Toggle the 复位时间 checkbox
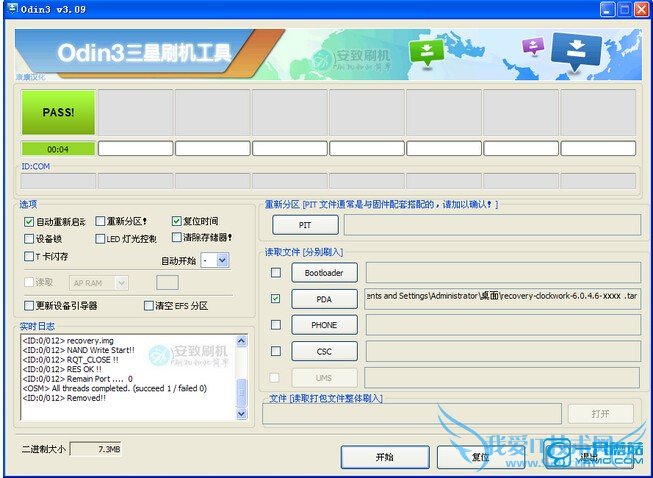 pyautogui.click(x=177, y=221)
